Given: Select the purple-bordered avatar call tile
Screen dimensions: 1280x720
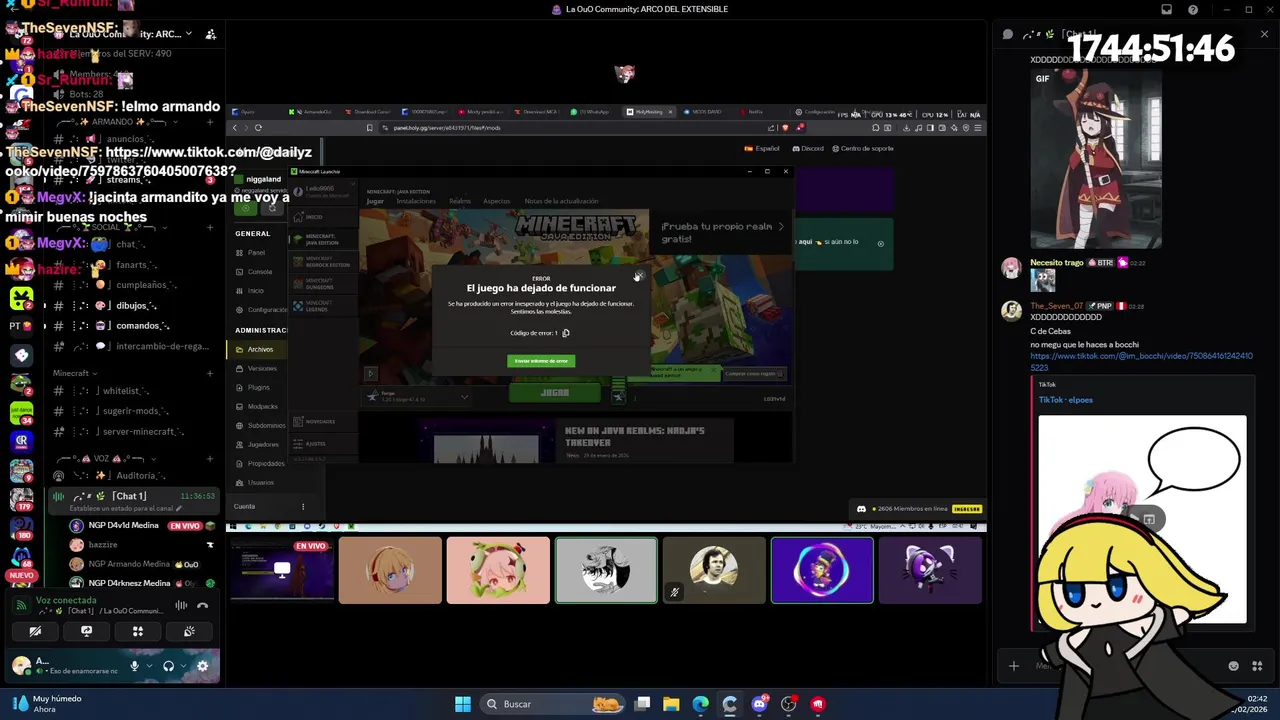Looking at the screenshot, I should pos(822,571).
